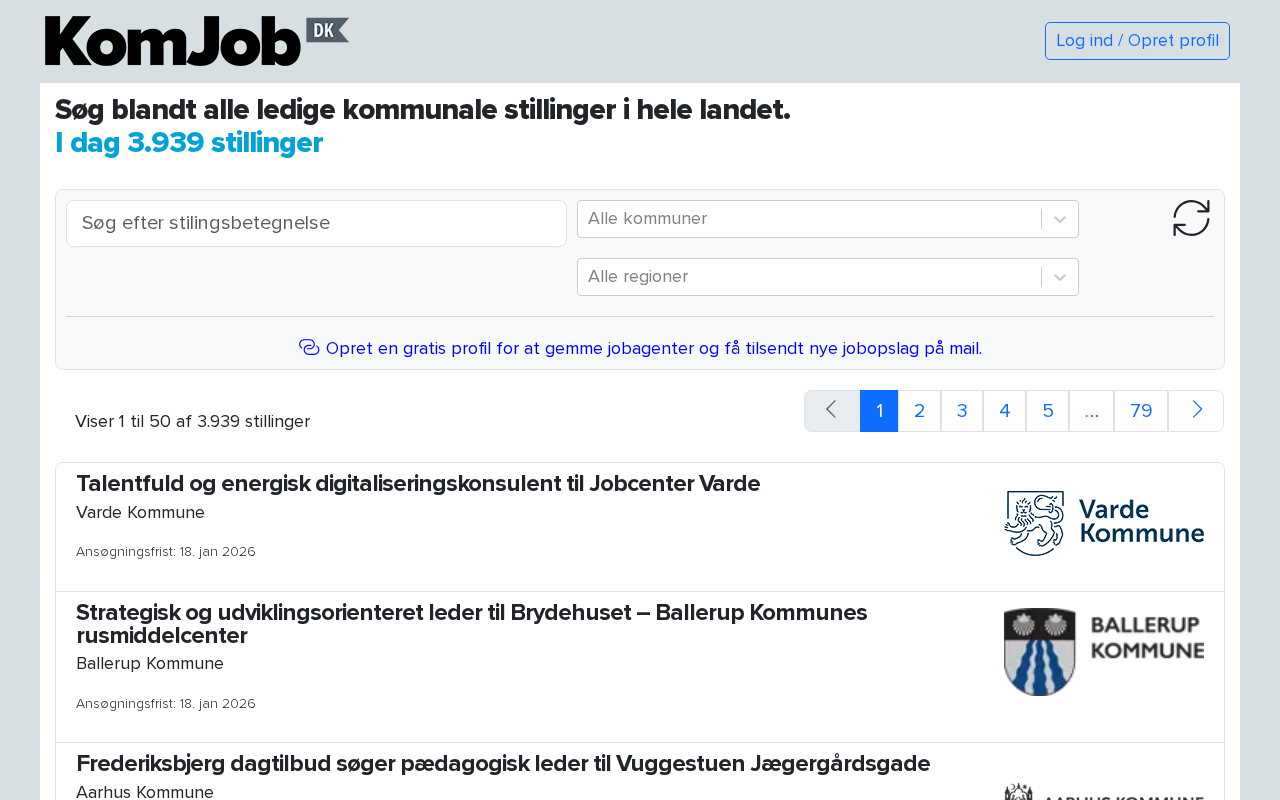Select results page 3
Image resolution: width=1280 pixels, height=800 pixels.
pyautogui.click(x=962, y=411)
